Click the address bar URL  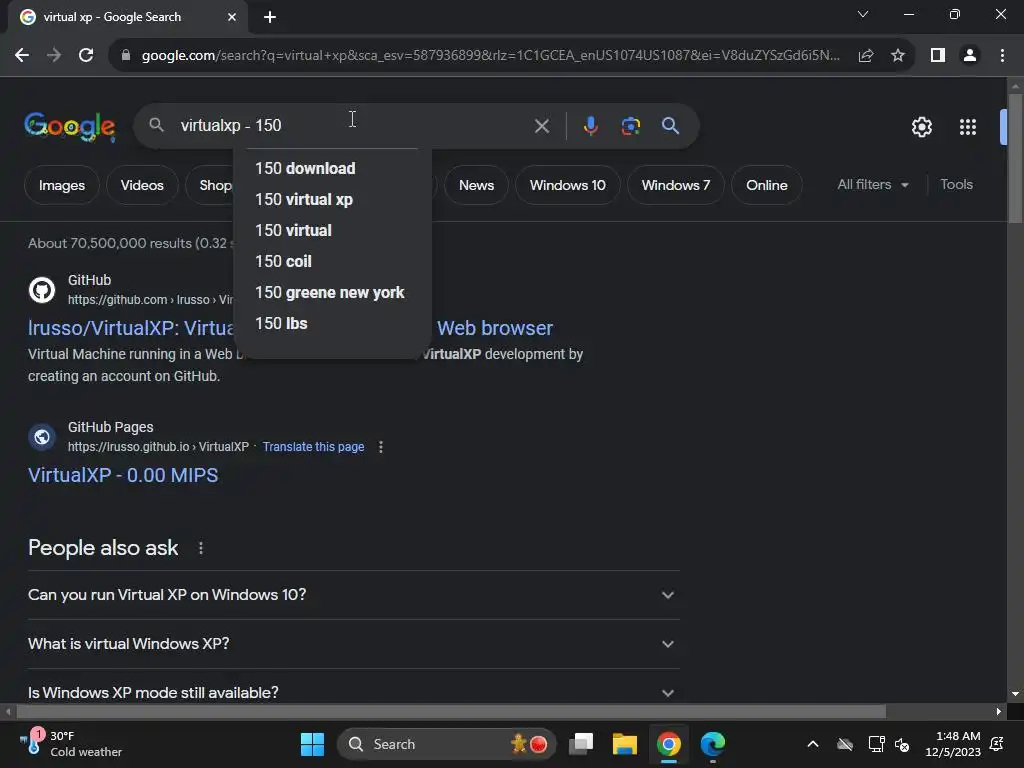pos(490,56)
